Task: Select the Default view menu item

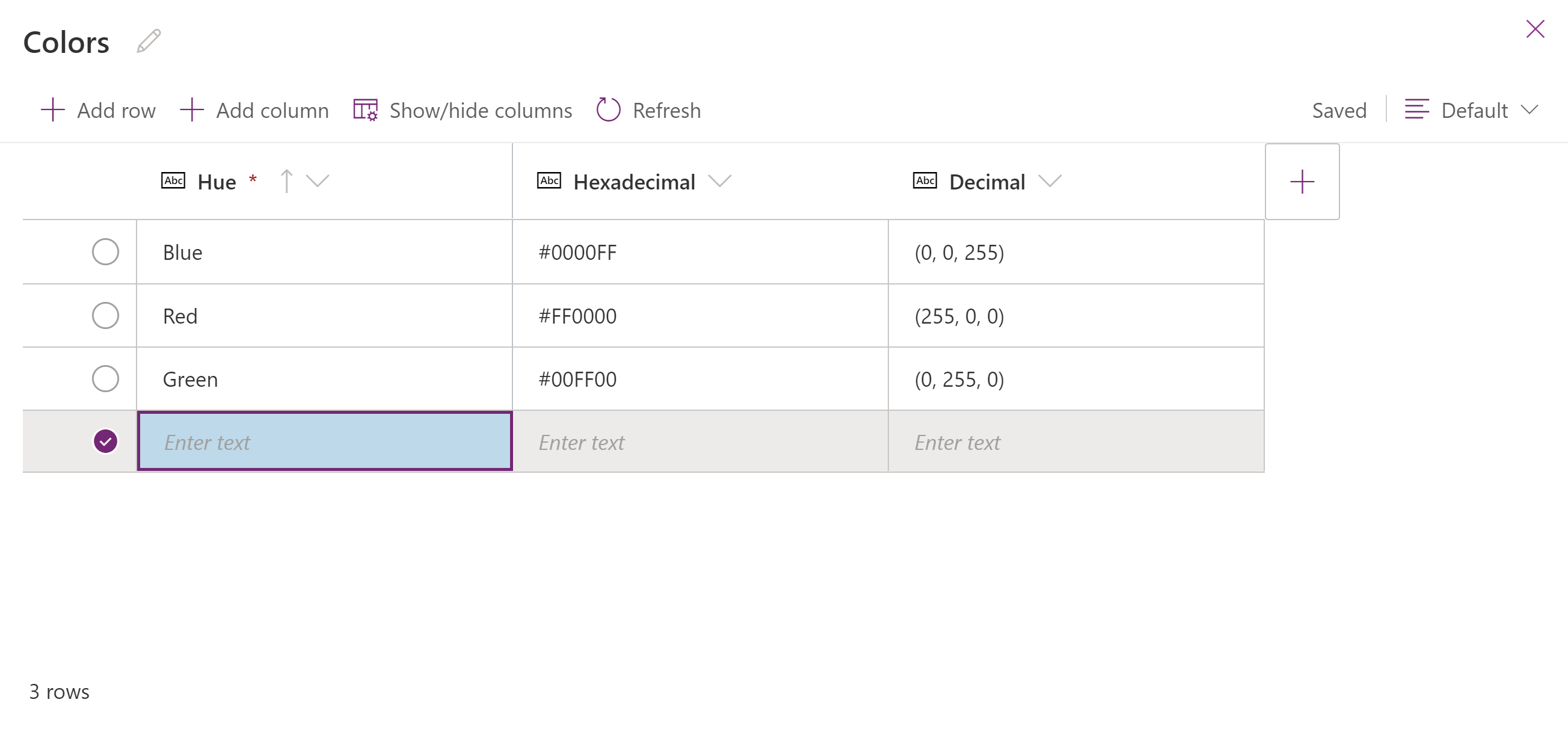Action: click(x=1473, y=110)
